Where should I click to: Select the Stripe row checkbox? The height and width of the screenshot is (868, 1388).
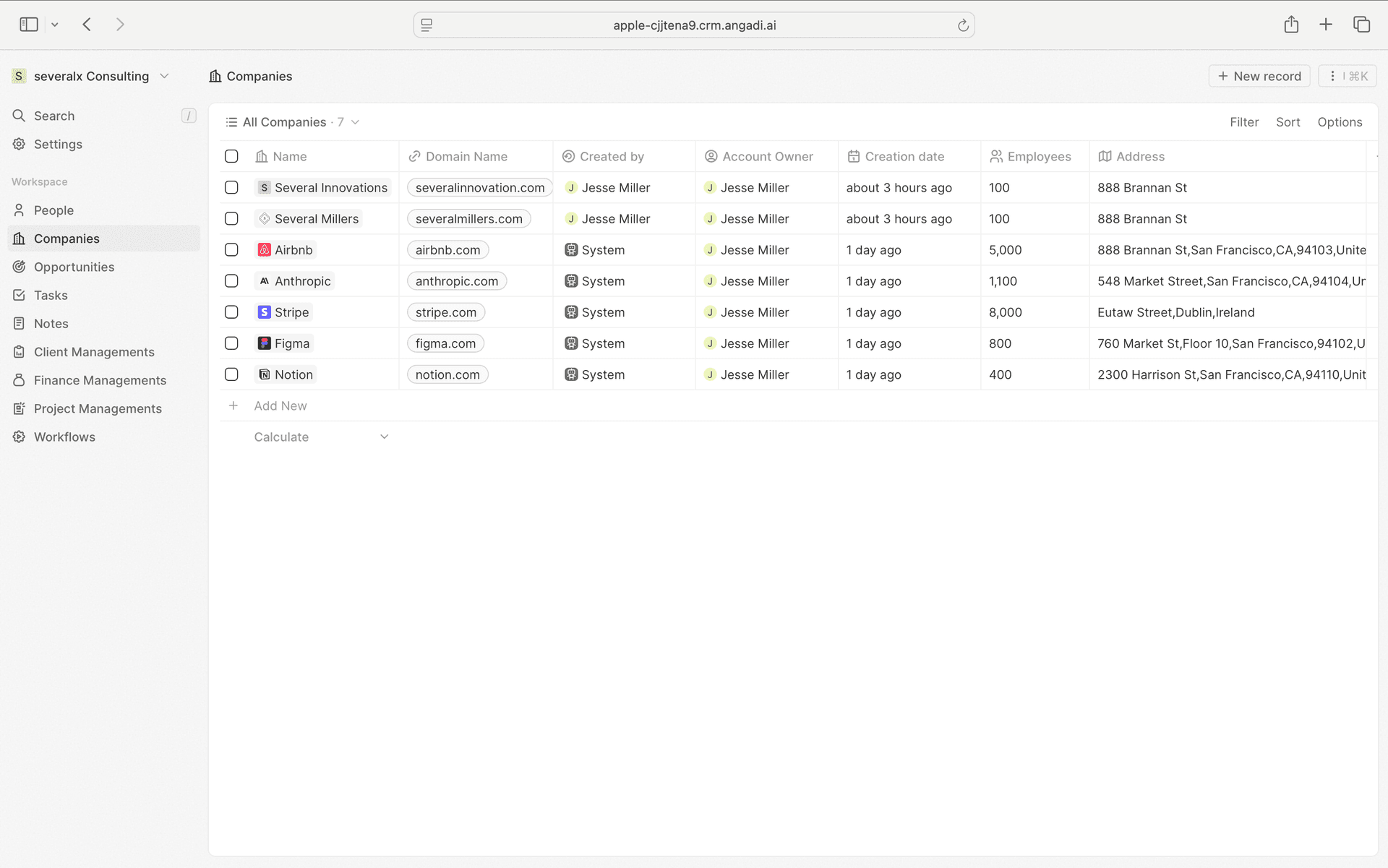coord(231,312)
